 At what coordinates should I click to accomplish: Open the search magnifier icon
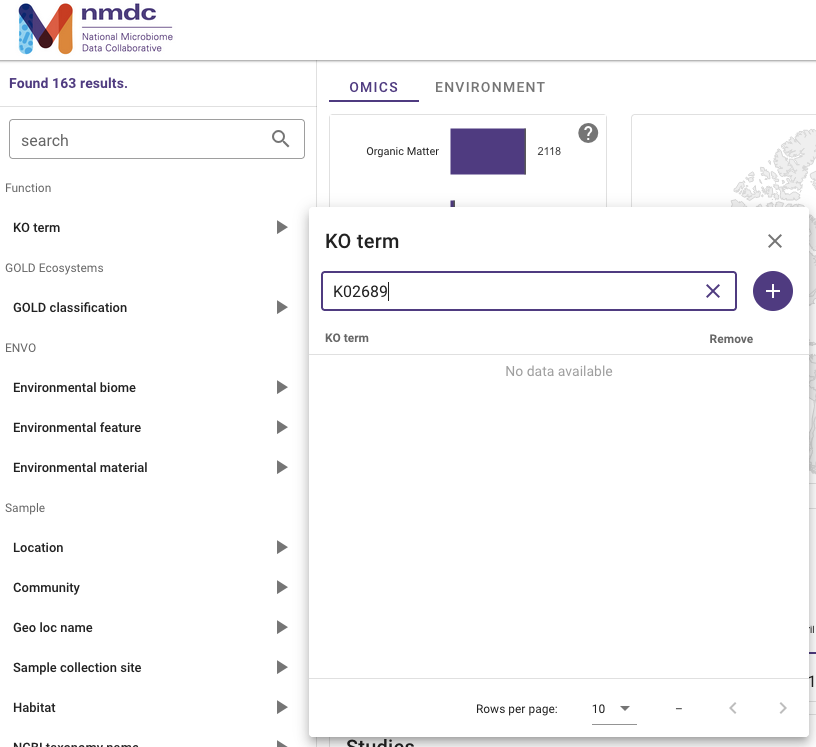[280, 139]
